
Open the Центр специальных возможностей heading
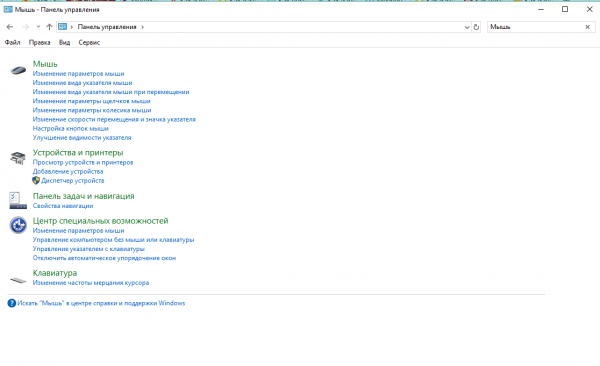point(100,221)
